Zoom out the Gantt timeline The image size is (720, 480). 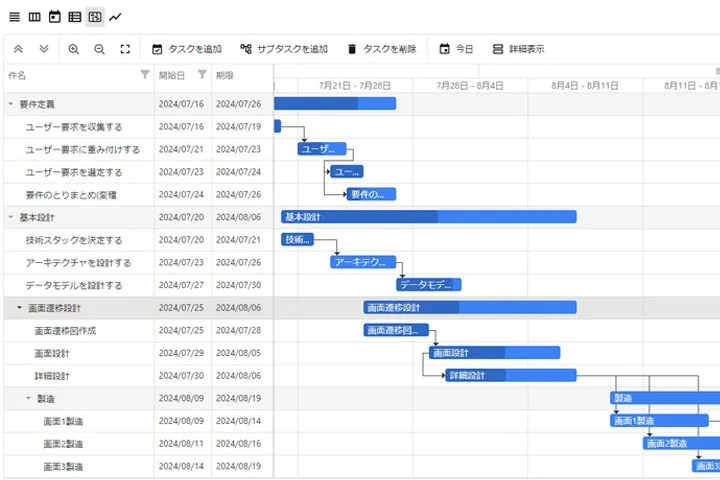coord(99,49)
